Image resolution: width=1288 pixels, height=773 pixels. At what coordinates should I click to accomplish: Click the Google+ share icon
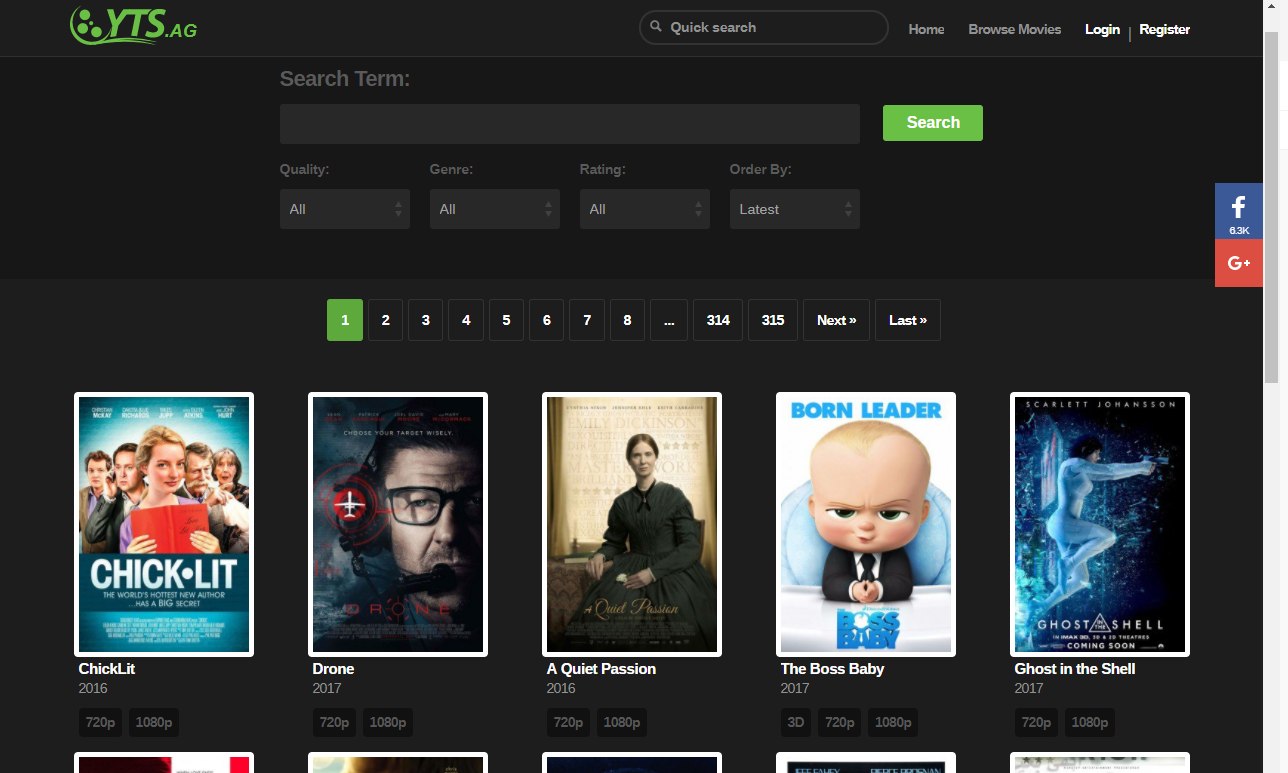pyautogui.click(x=1238, y=263)
